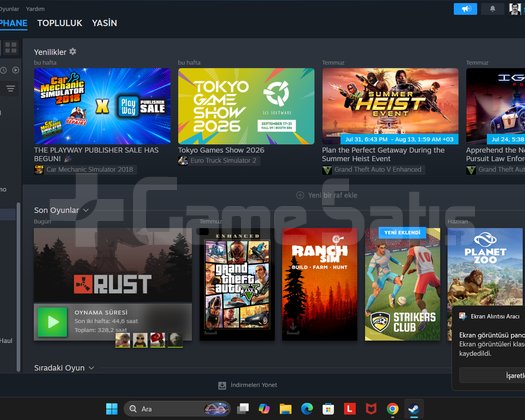The width and height of the screenshot is (525, 420).
Task: Click Car Mechanic Simulator 2018 game icon
Action: [39, 169]
